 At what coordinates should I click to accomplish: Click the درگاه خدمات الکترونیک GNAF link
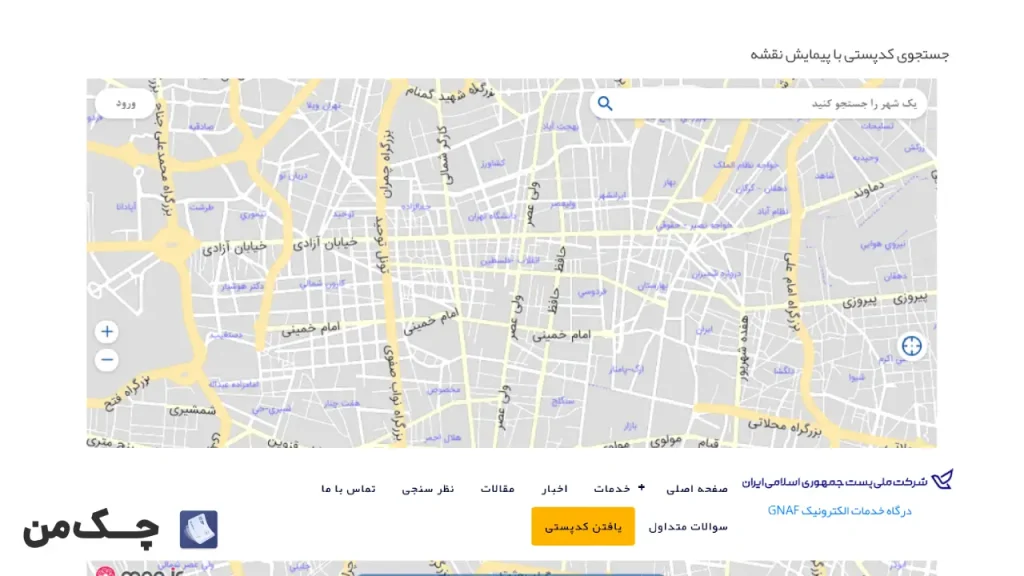(839, 510)
